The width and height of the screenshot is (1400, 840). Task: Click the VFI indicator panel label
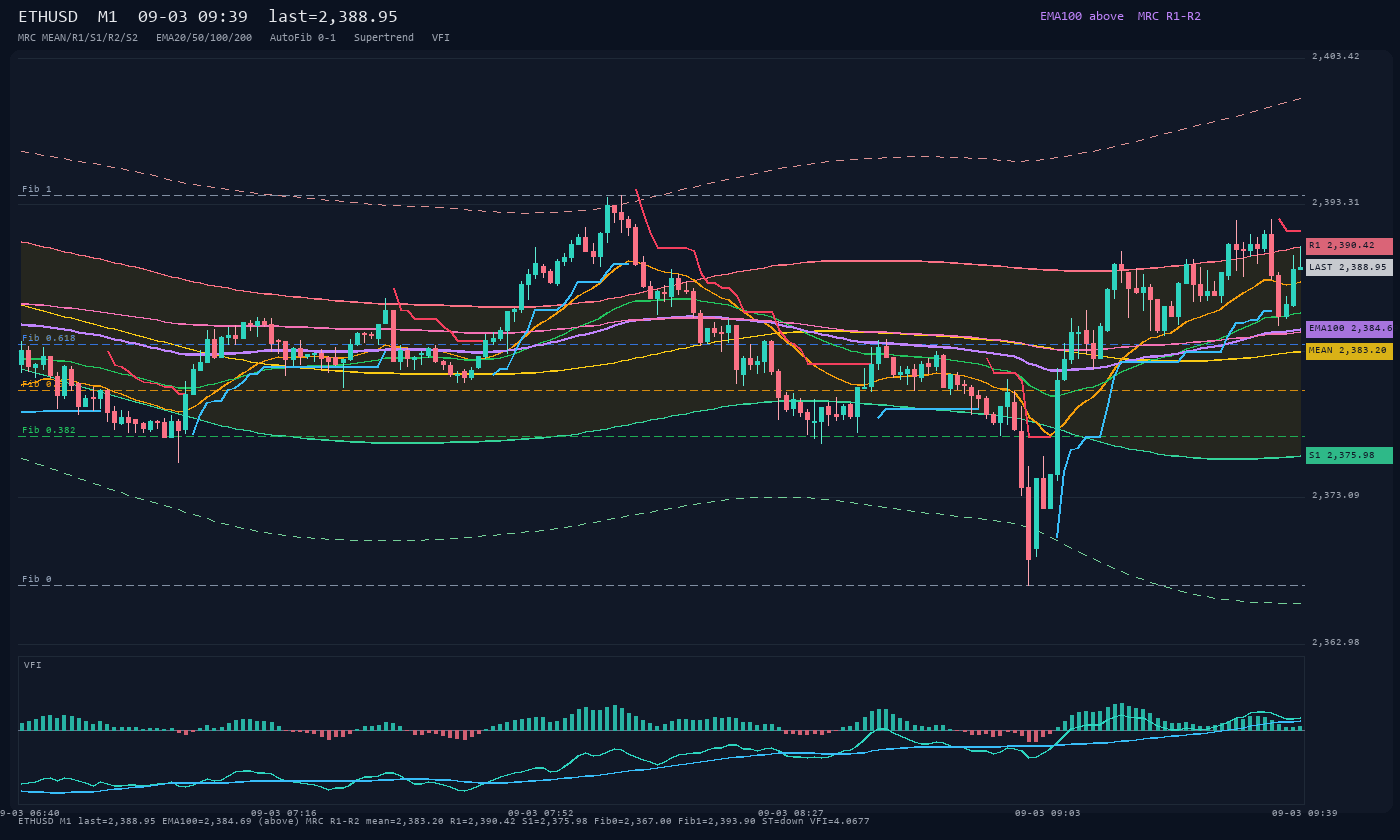click(33, 665)
